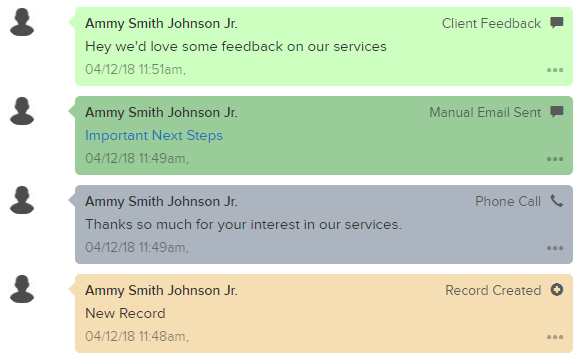Click the Phone Call handset icon
The width and height of the screenshot is (581, 361).
[x=557, y=201]
